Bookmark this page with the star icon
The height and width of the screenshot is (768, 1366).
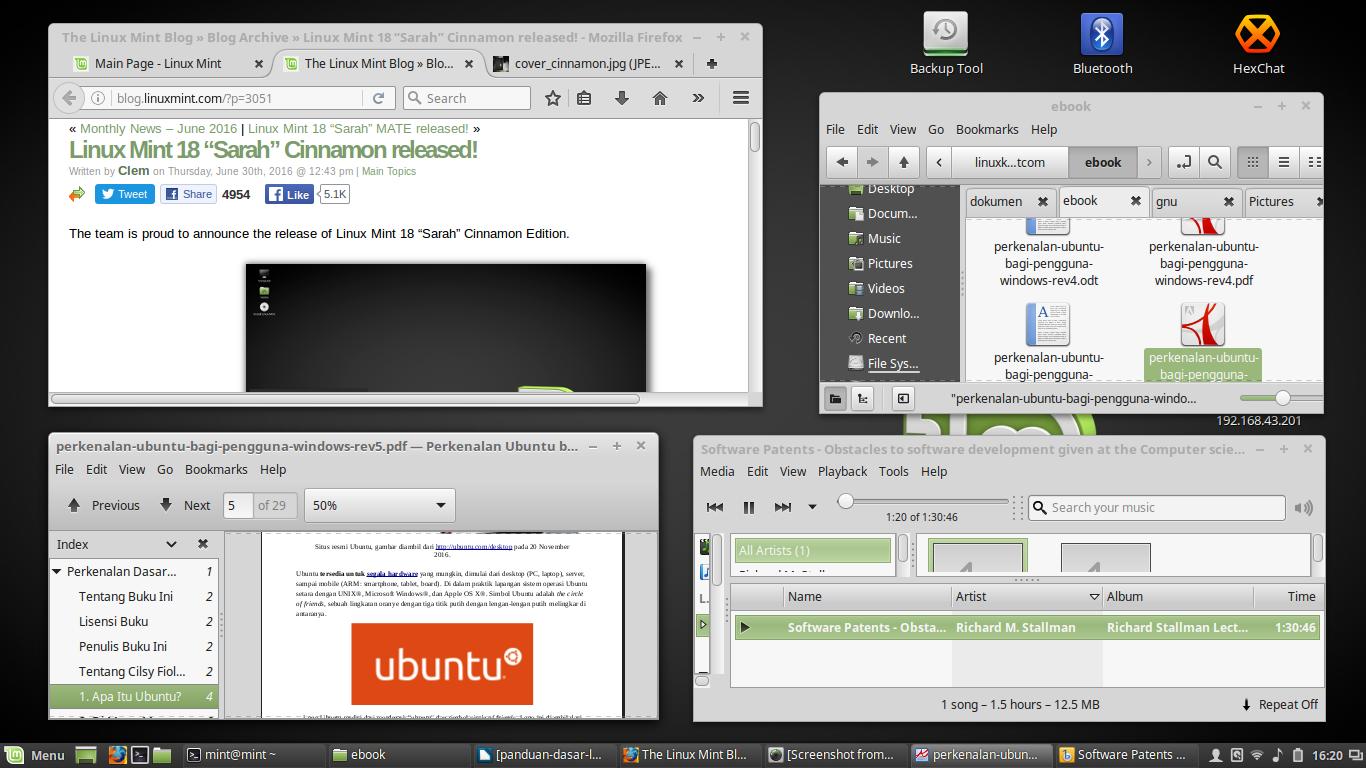(552, 98)
